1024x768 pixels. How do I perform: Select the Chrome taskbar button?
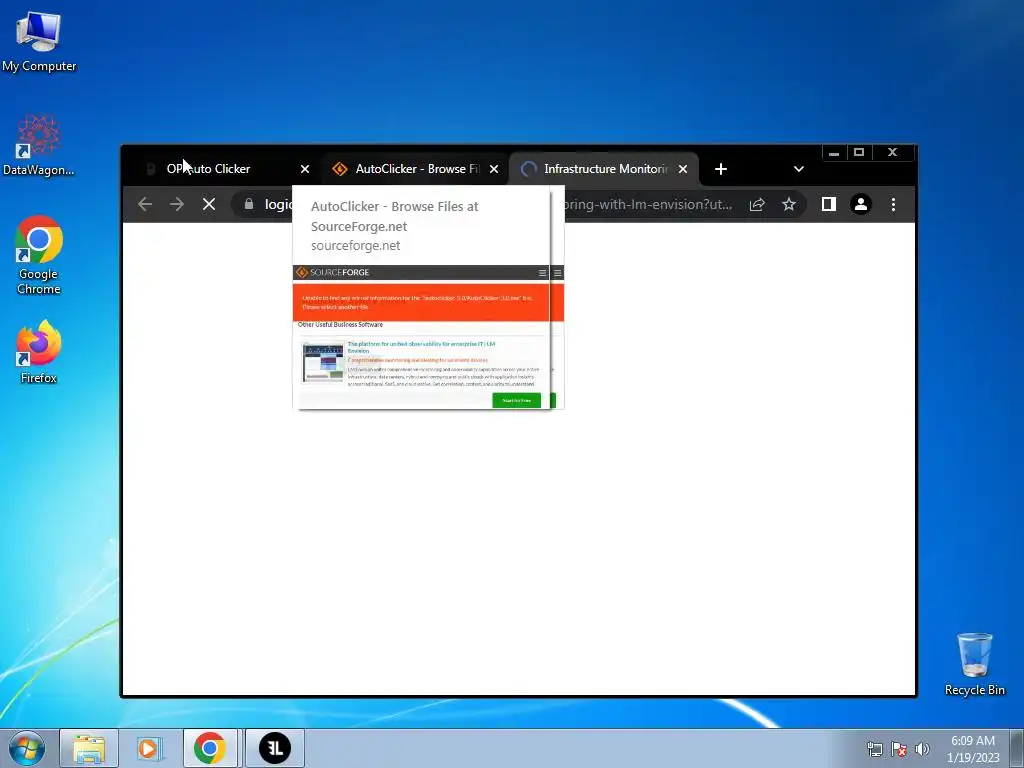[x=210, y=748]
